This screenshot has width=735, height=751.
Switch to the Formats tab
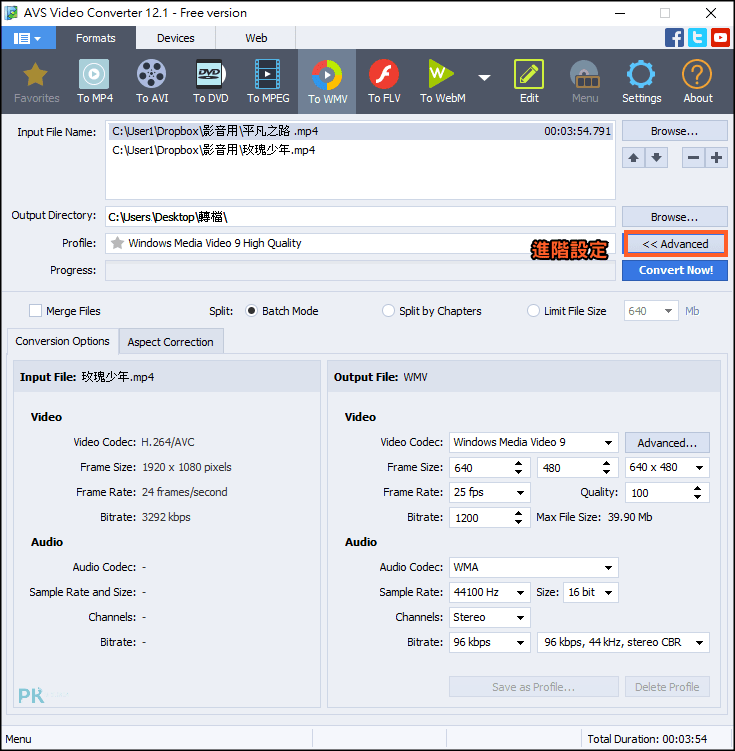pyautogui.click(x=95, y=38)
